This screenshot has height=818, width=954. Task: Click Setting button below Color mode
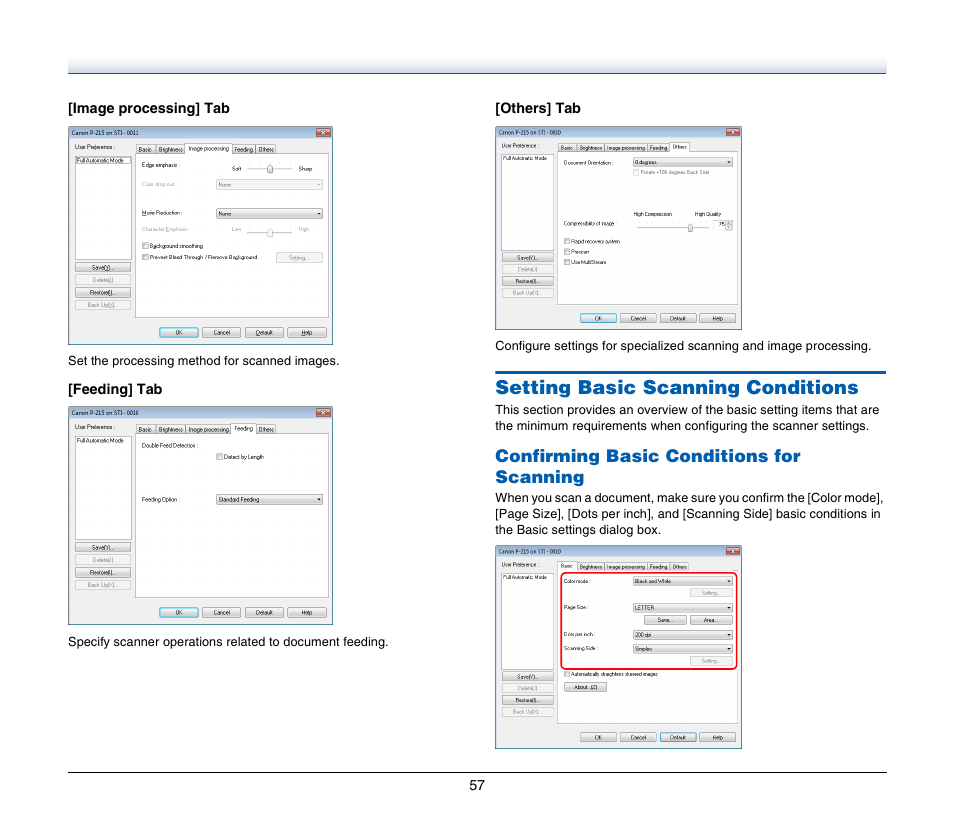711,593
